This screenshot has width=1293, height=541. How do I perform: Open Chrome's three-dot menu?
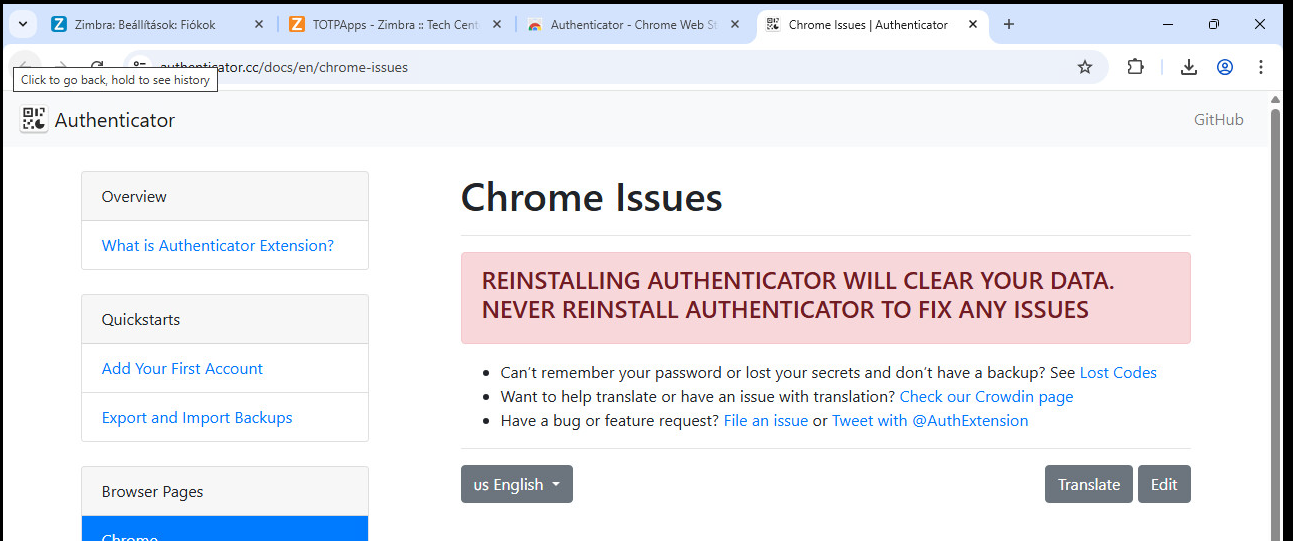coord(1260,67)
